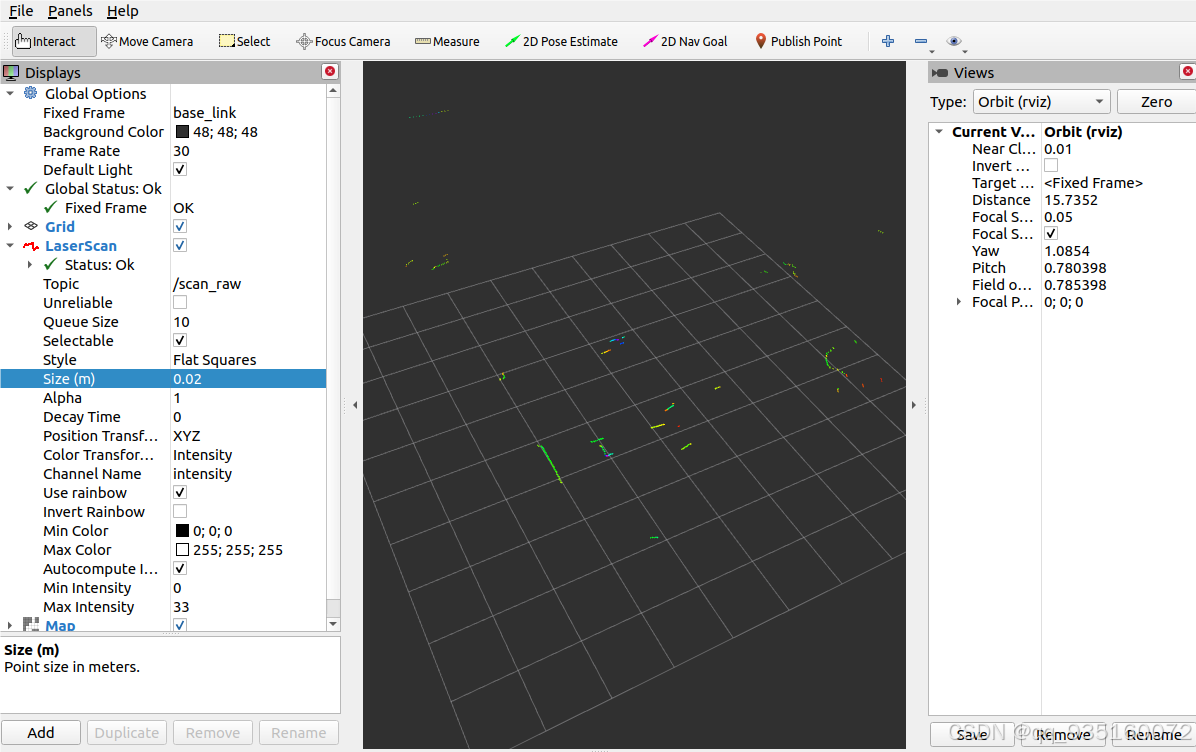Viewport: 1196px width, 752px height.
Task: Click the minus remove-tool icon
Action: [921, 41]
